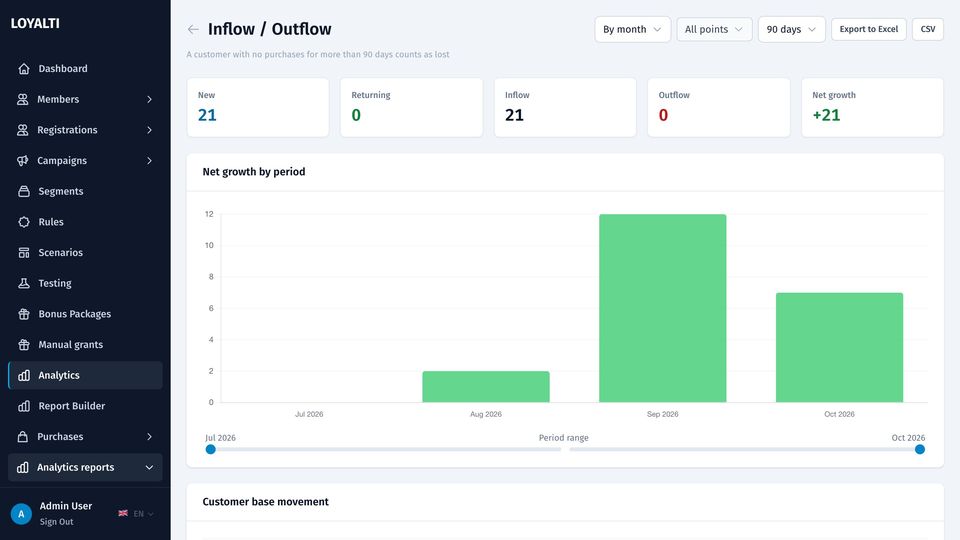The width and height of the screenshot is (960, 540).
Task: Click the Aug 2026 green bar
Action: click(x=486, y=386)
